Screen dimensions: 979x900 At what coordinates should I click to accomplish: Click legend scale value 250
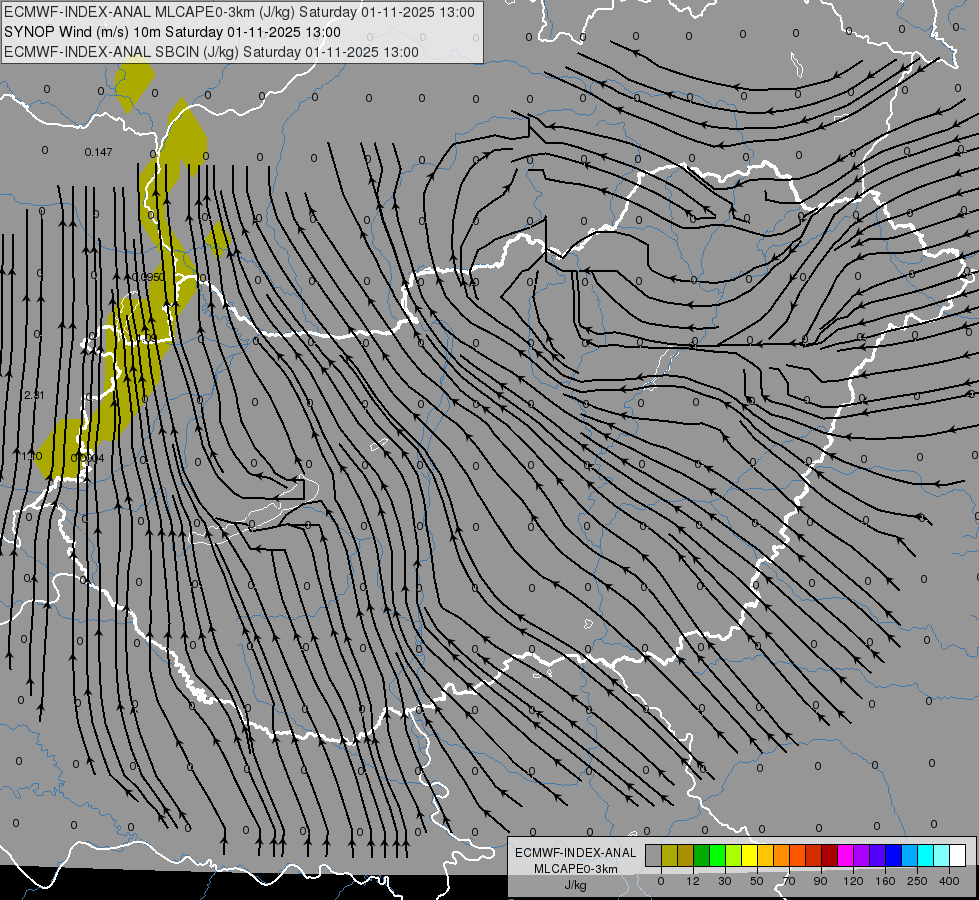(x=917, y=881)
